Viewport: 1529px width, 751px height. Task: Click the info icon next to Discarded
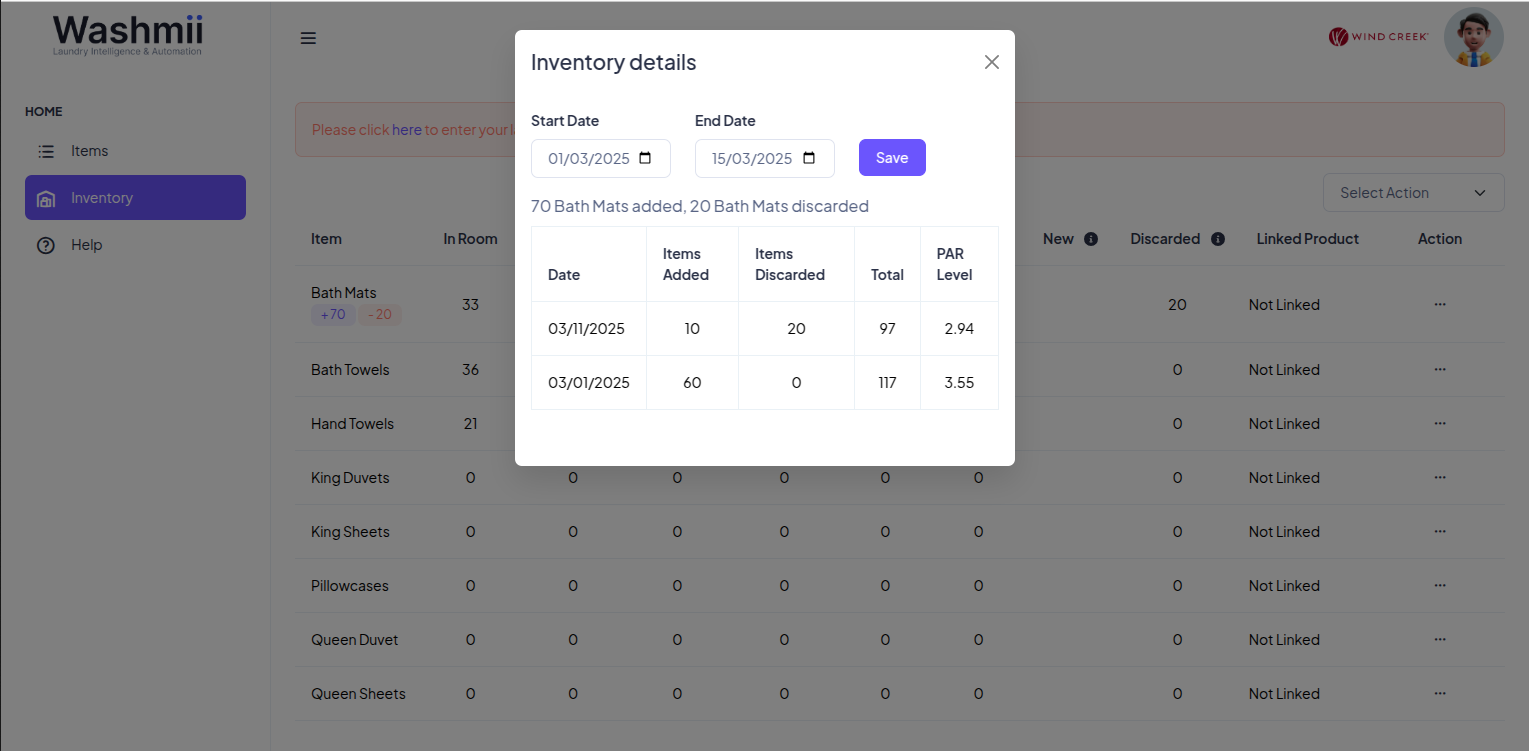click(x=1217, y=239)
